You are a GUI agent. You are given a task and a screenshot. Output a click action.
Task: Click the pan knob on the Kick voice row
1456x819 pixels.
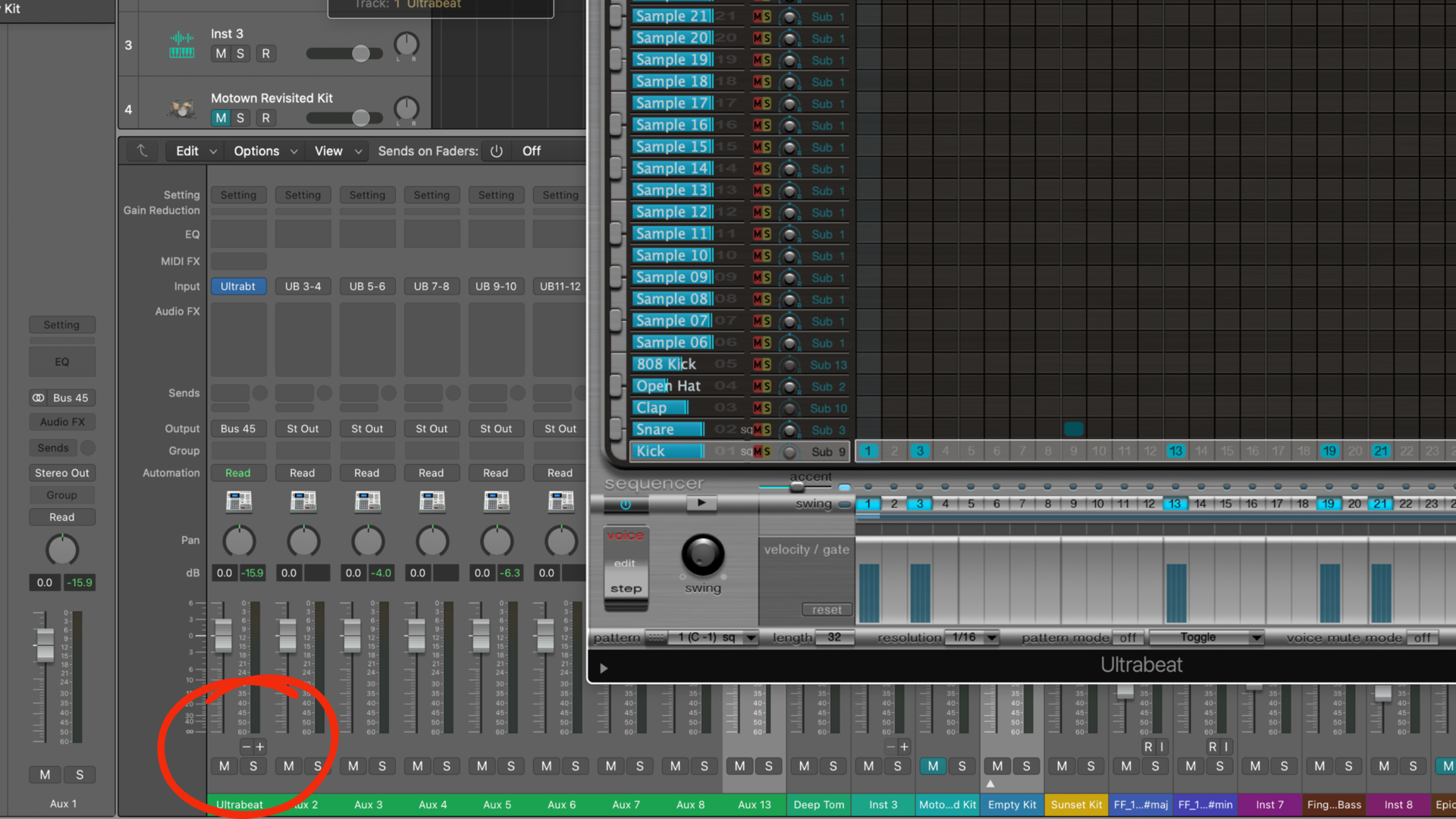pyautogui.click(x=789, y=451)
